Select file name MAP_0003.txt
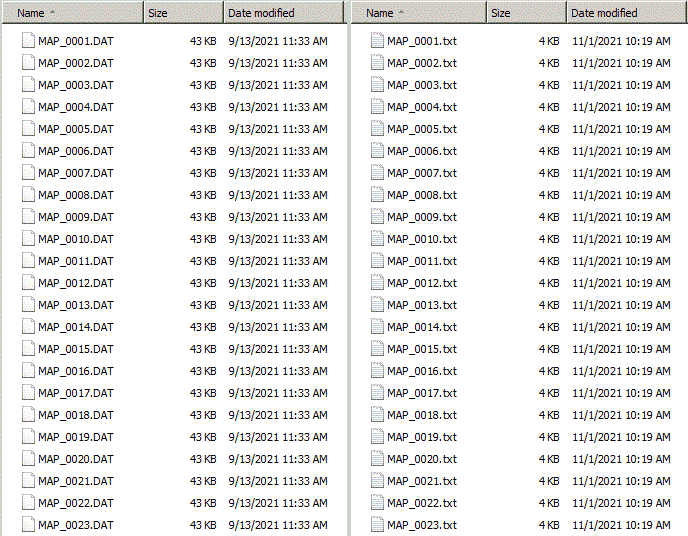 pos(422,85)
